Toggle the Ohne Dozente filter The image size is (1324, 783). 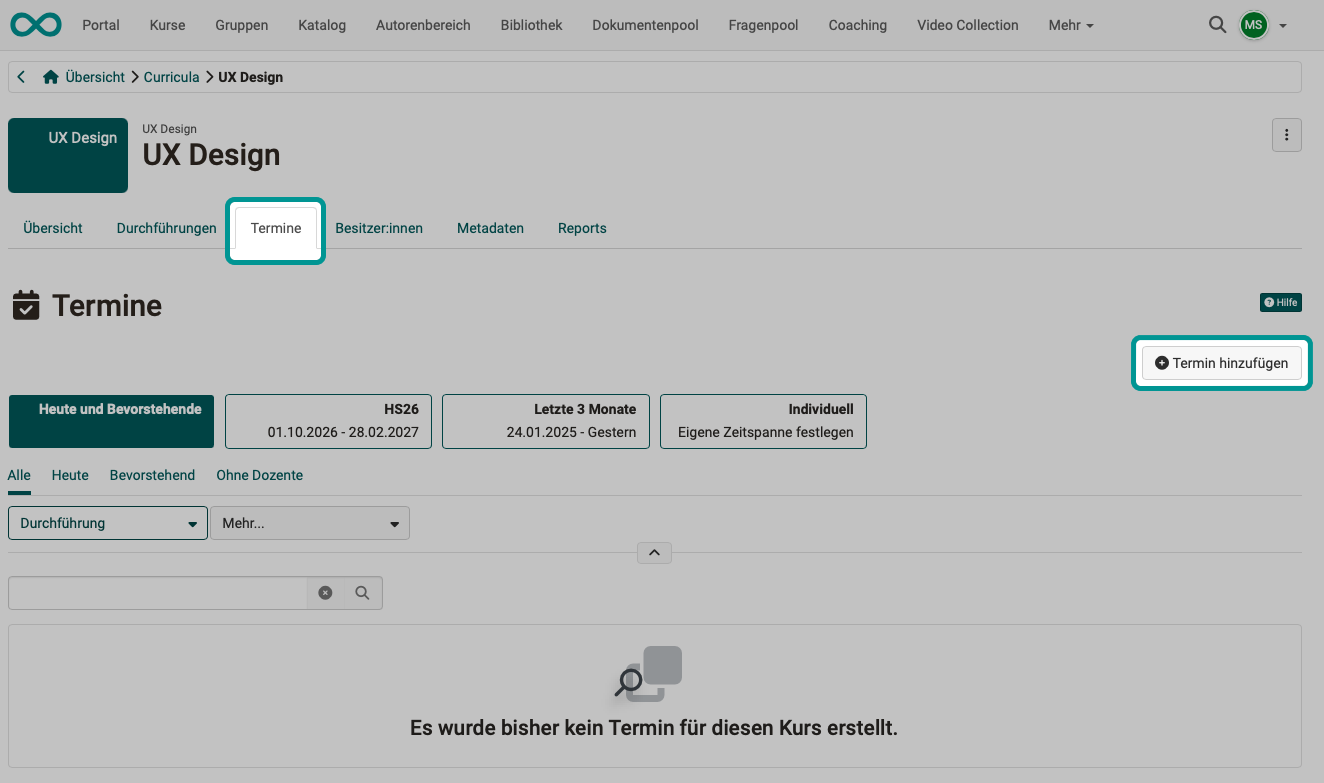click(259, 475)
